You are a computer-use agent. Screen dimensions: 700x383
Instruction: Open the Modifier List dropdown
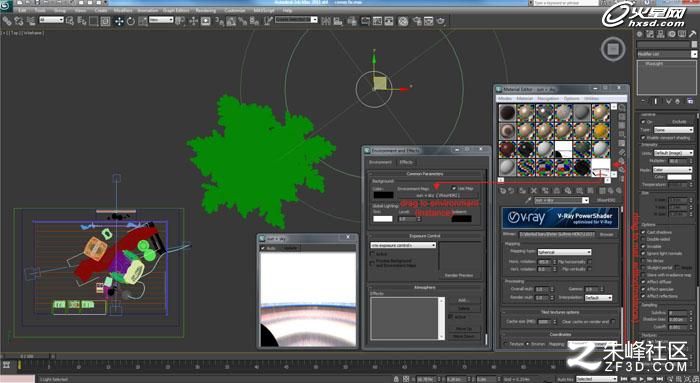[x=667, y=54]
